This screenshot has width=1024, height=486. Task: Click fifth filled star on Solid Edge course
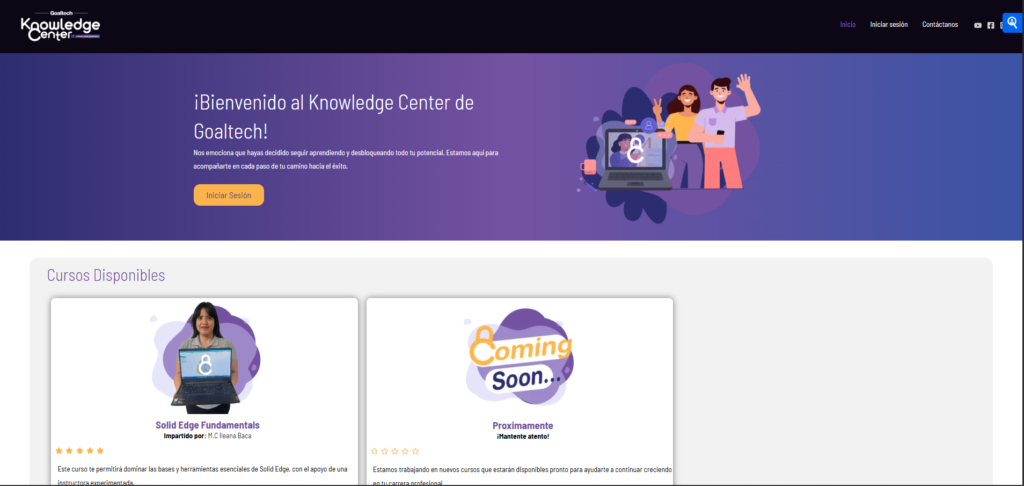point(99,451)
